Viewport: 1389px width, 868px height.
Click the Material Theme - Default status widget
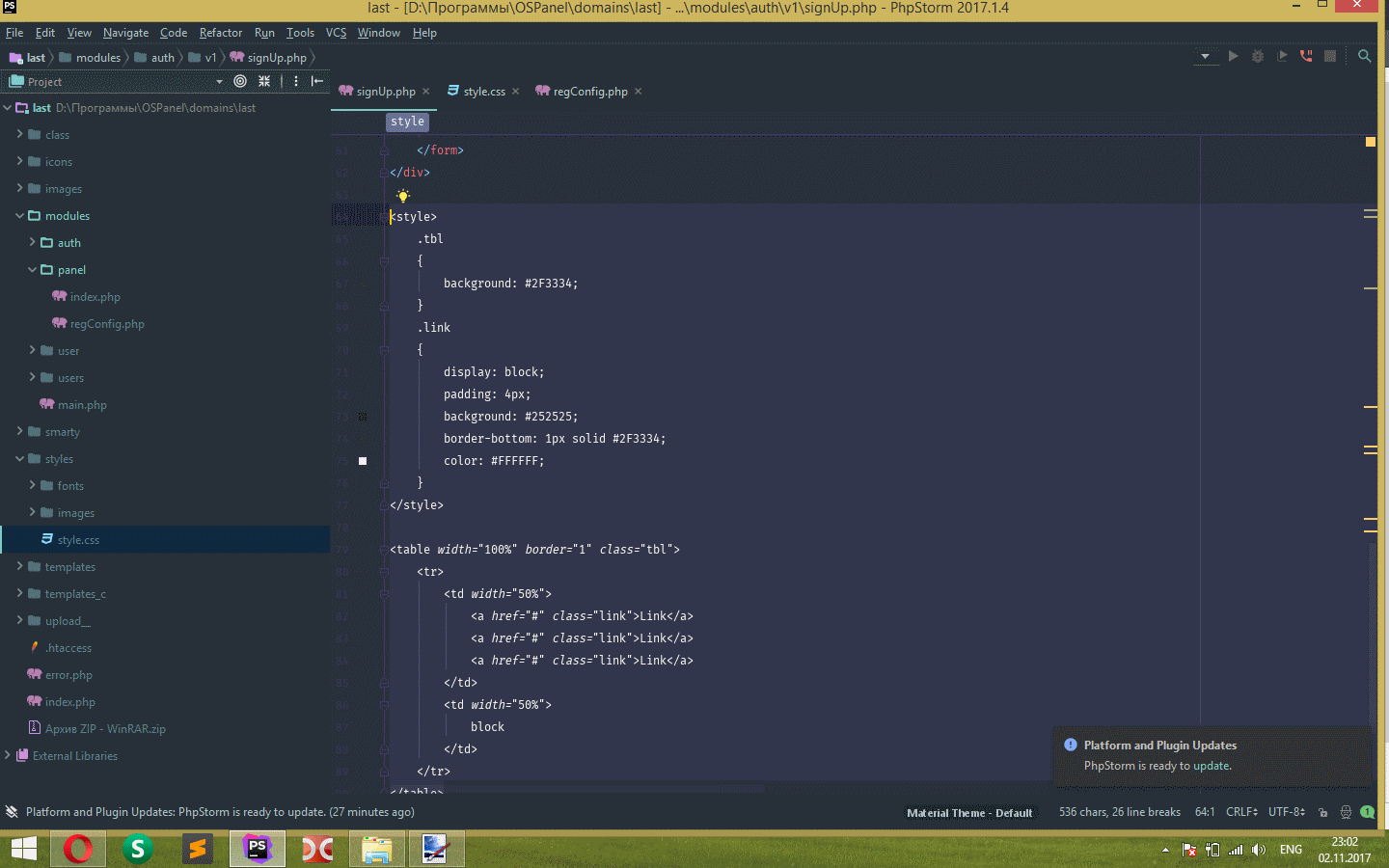tap(969, 813)
